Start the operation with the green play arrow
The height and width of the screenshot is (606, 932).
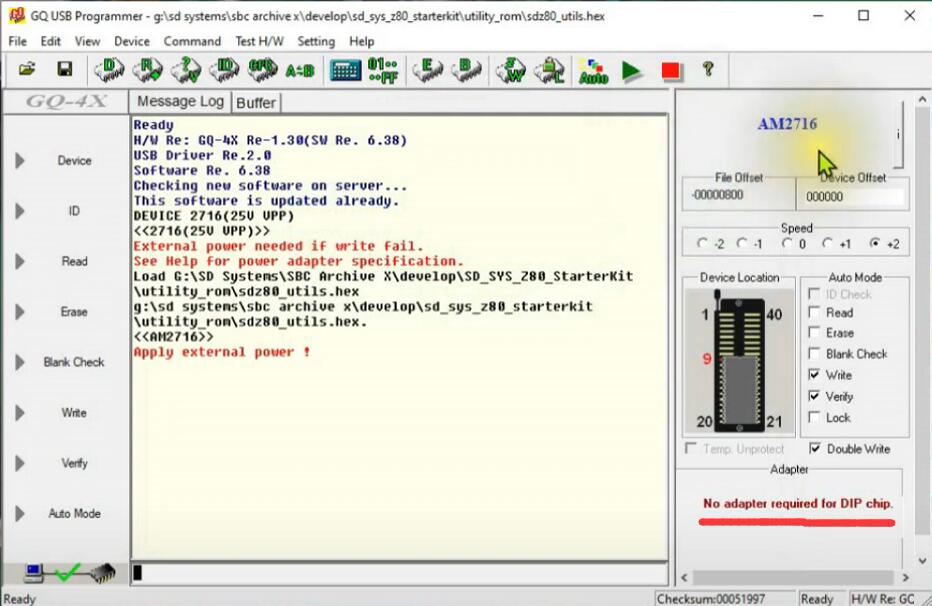pos(632,71)
